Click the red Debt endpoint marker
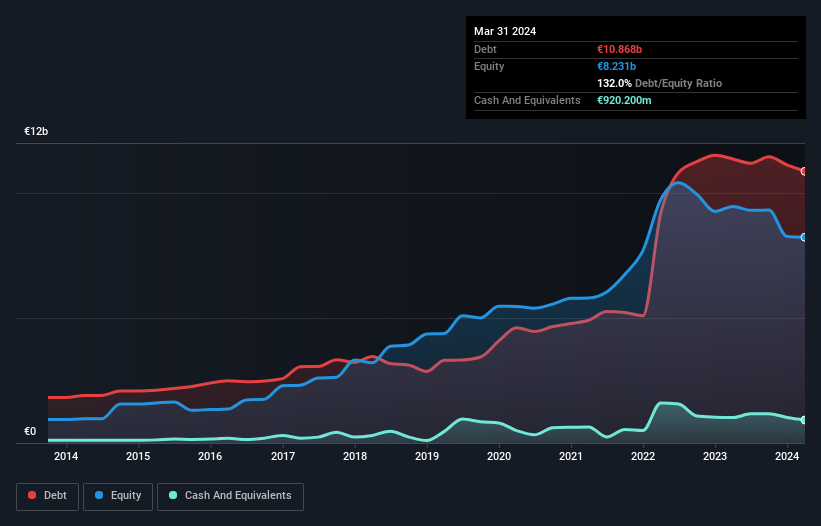 [804, 172]
